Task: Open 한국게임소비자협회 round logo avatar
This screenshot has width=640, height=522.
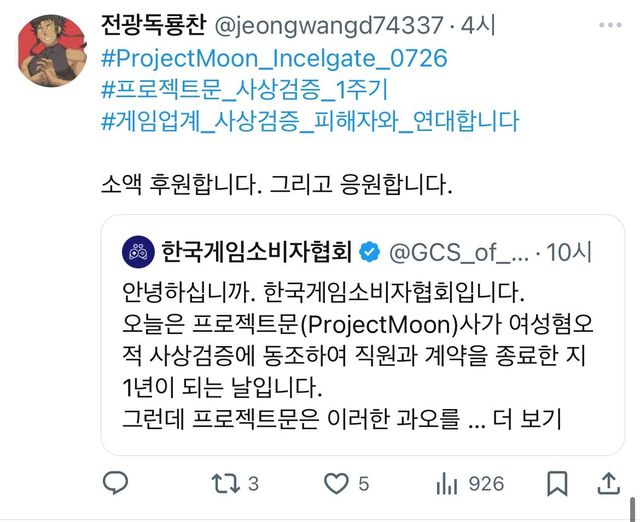Action: (138, 252)
